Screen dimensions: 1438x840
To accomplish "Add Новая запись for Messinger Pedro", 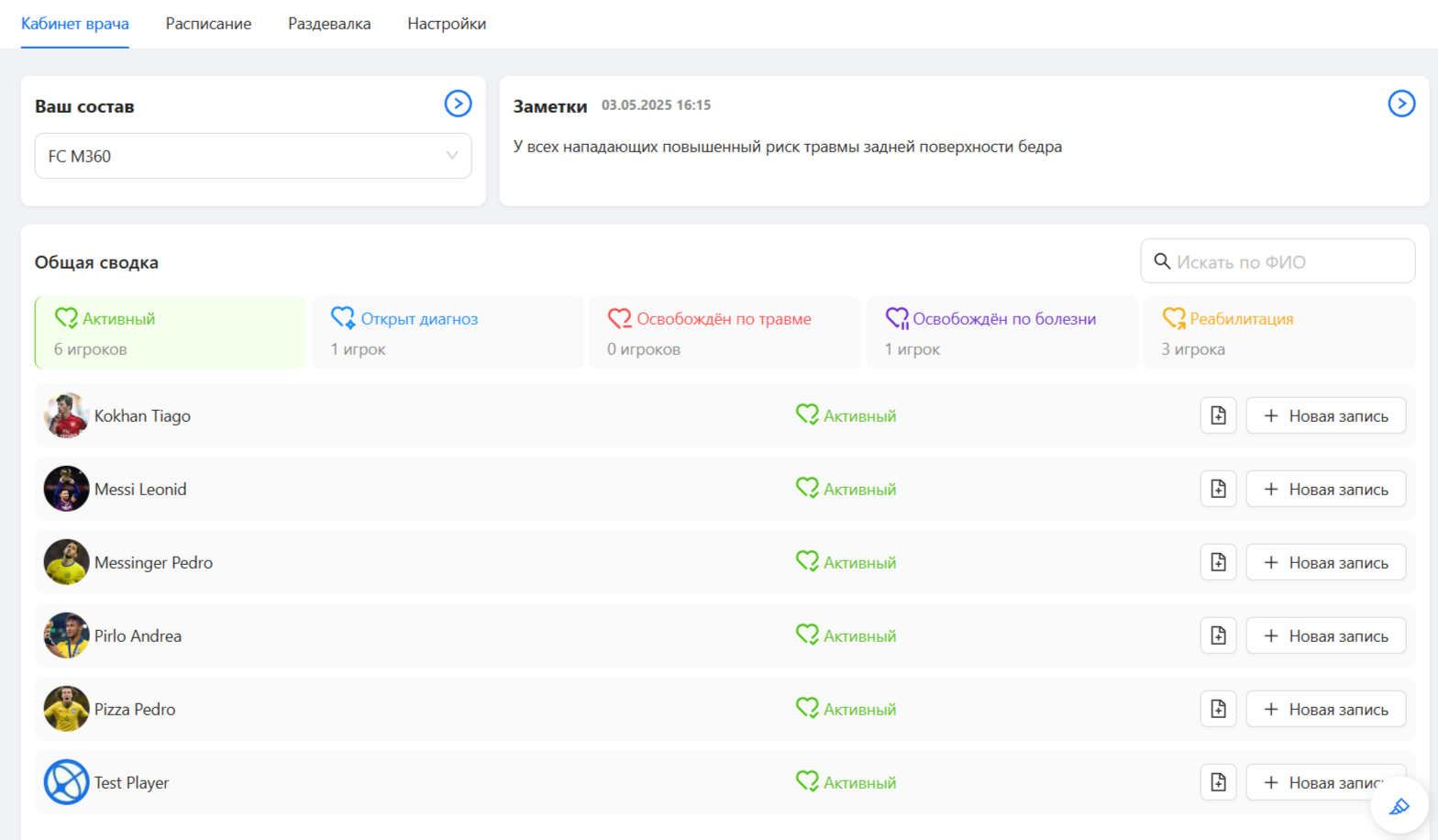I will click(x=1325, y=562).
